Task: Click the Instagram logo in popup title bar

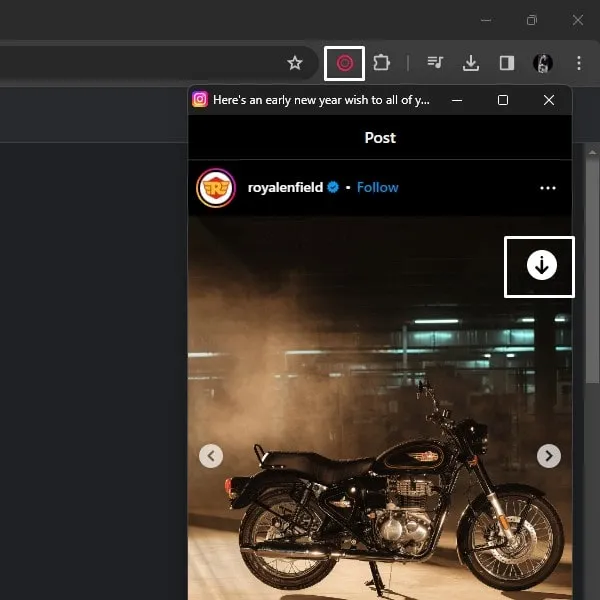Action: point(200,99)
